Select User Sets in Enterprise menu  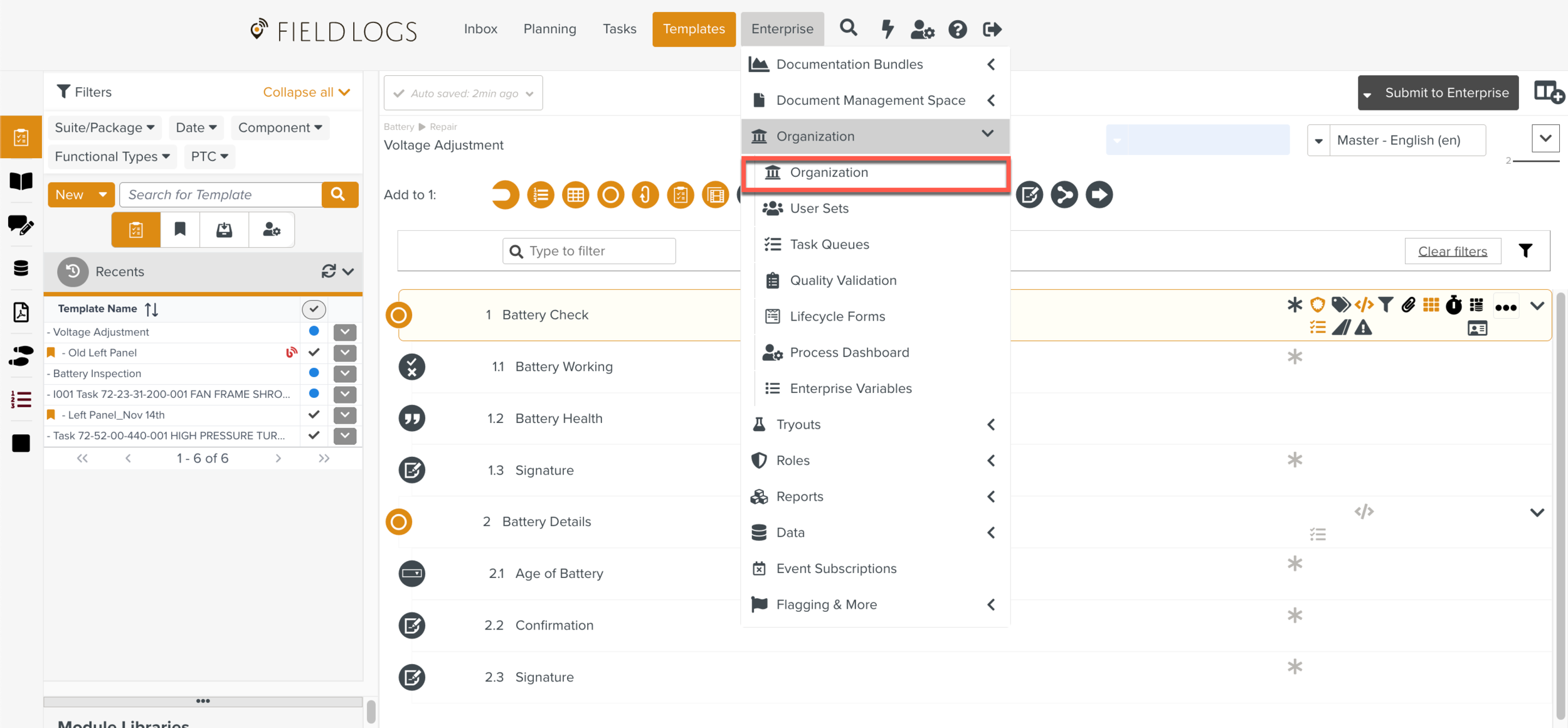pyautogui.click(x=818, y=208)
